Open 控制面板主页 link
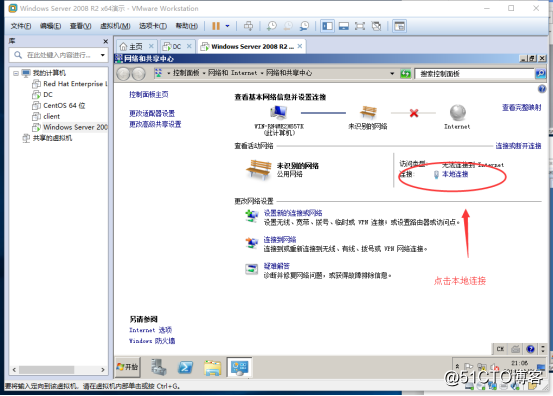This screenshot has width=553, height=396. pos(148,94)
